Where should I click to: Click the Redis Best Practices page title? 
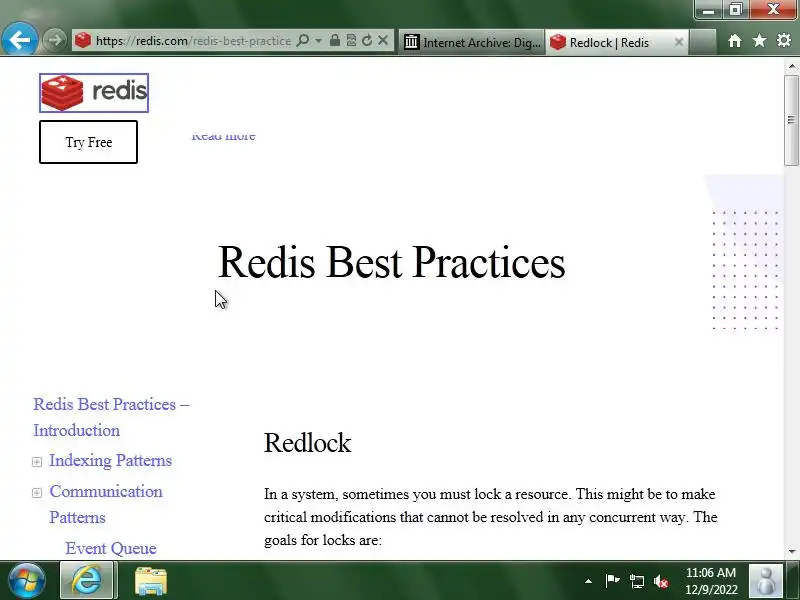tap(392, 262)
